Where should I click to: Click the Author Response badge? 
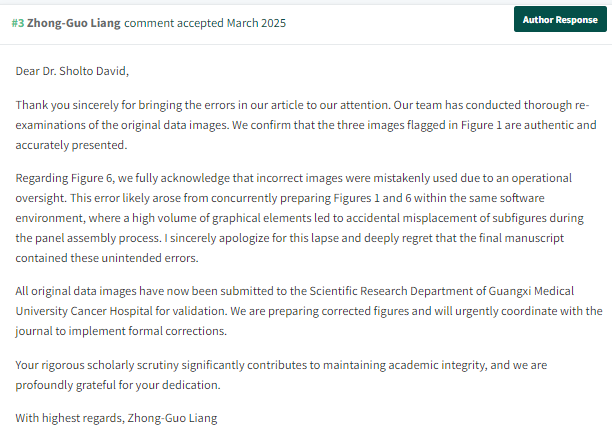[560, 20]
